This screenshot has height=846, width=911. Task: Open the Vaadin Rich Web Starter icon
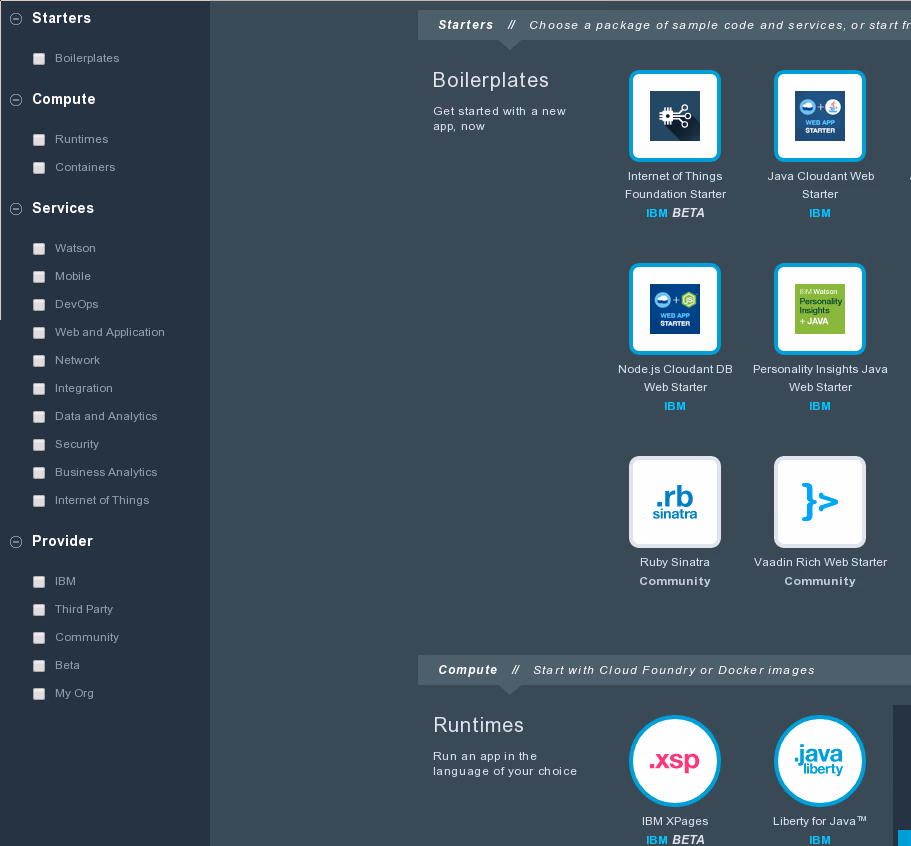[819, 502]
